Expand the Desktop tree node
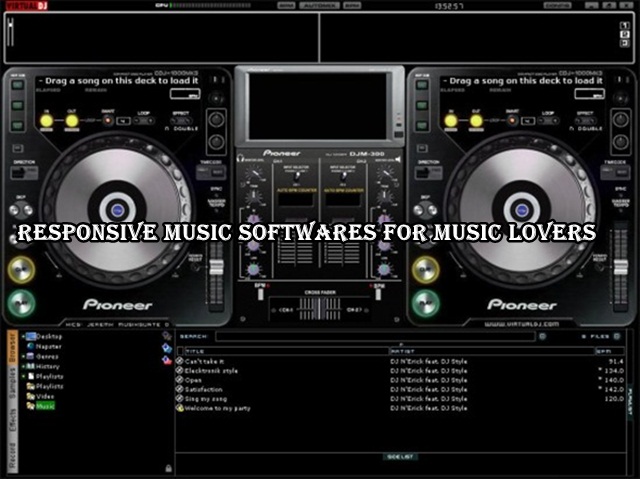Image resolution: width=640 pixels, height=479 pixels. tap(23, 337)
